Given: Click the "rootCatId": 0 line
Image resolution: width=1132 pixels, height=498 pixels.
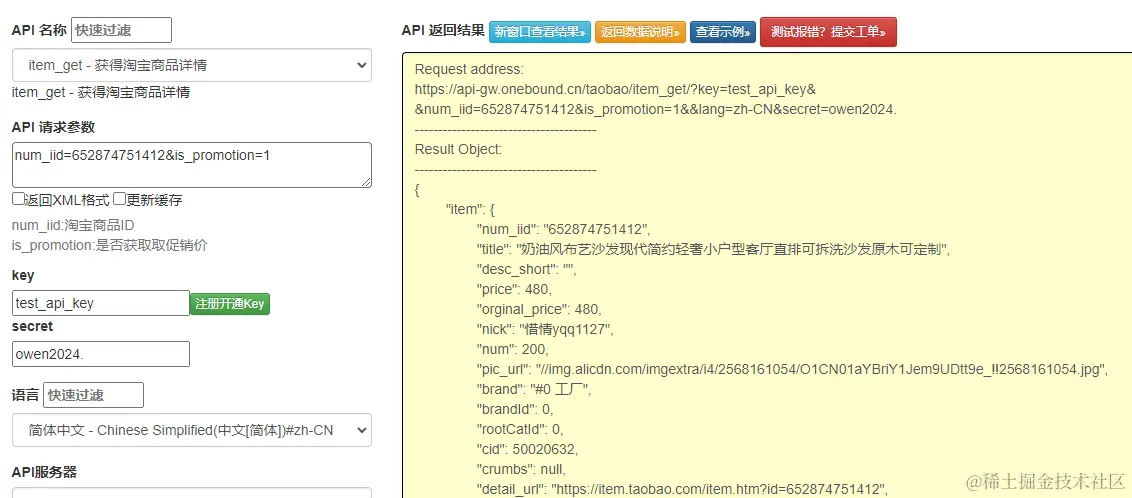Looking at the screenshot, I should [x=519, y=429].
